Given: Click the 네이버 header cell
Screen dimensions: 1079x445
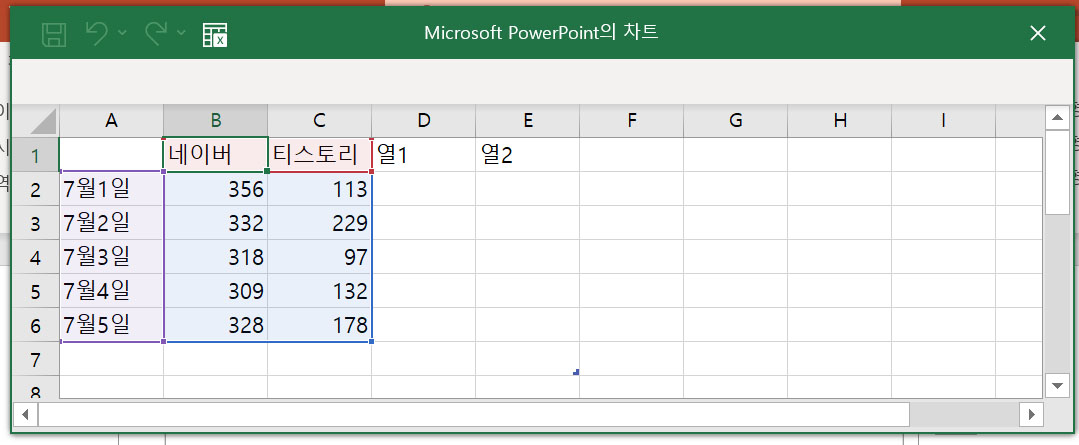Looking at the screenshot, I should (215, 155).
